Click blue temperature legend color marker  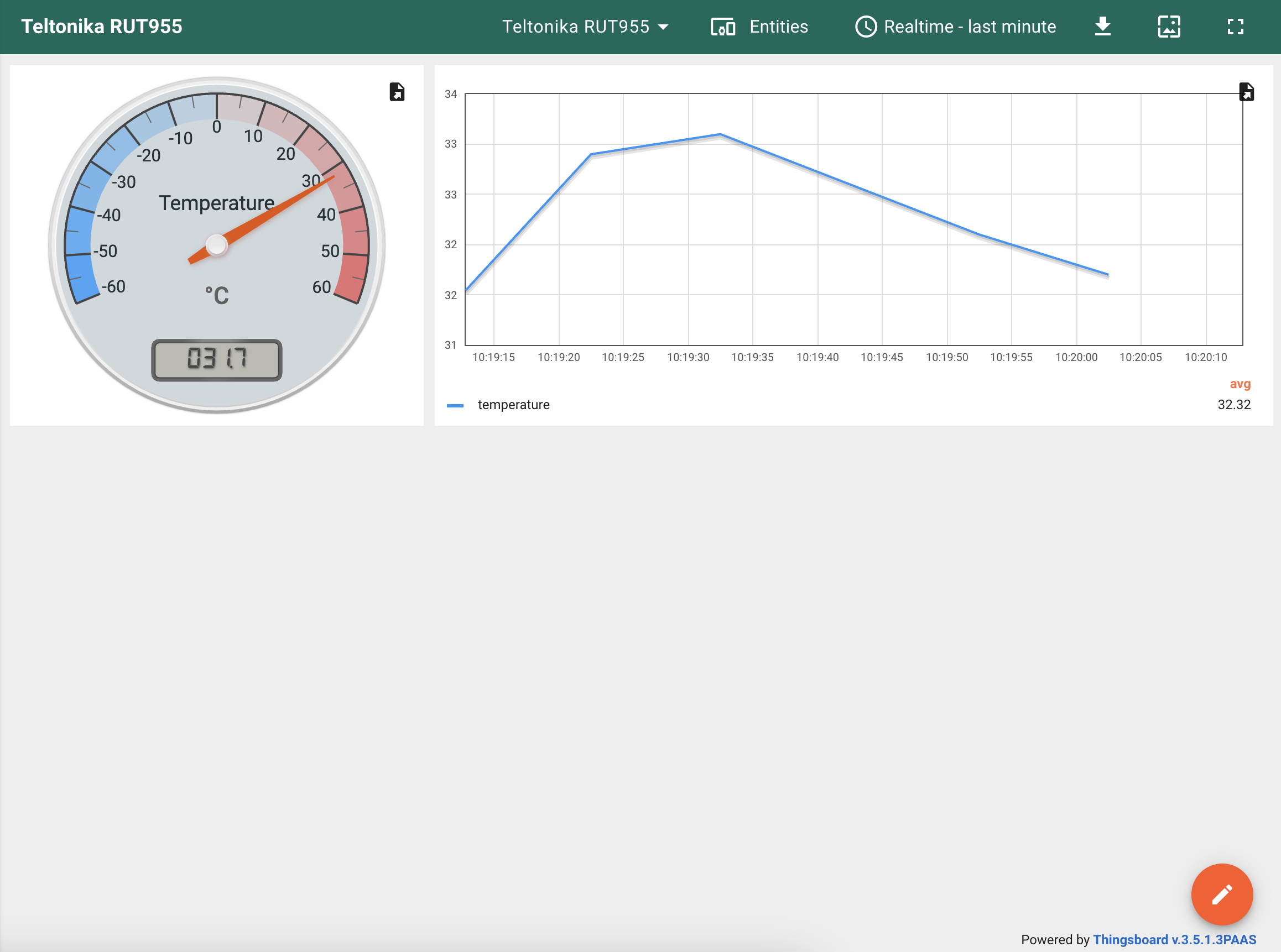[x=455, y=405]
